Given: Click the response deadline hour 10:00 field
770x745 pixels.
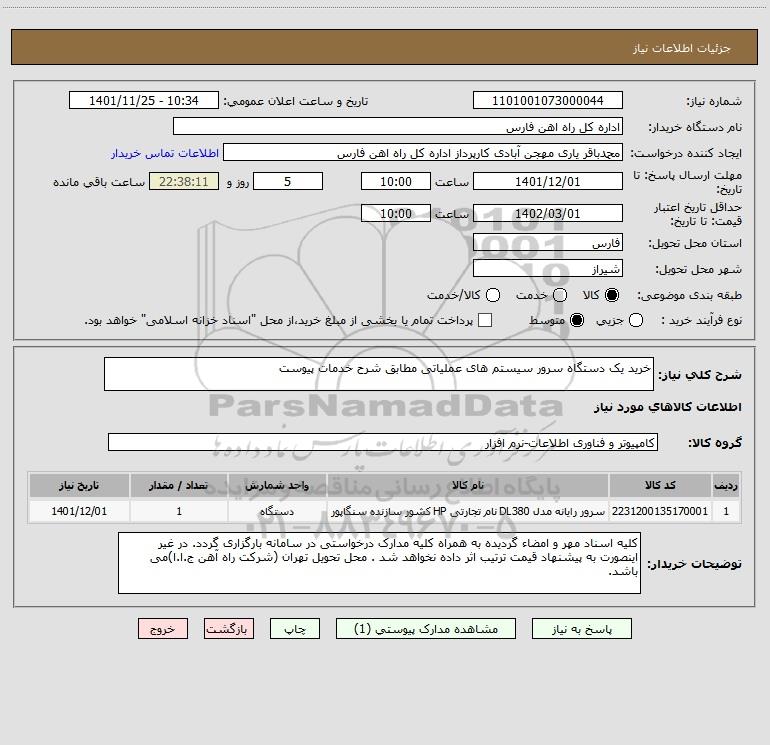Looking at the screenshot, I should tap(396, 182).
